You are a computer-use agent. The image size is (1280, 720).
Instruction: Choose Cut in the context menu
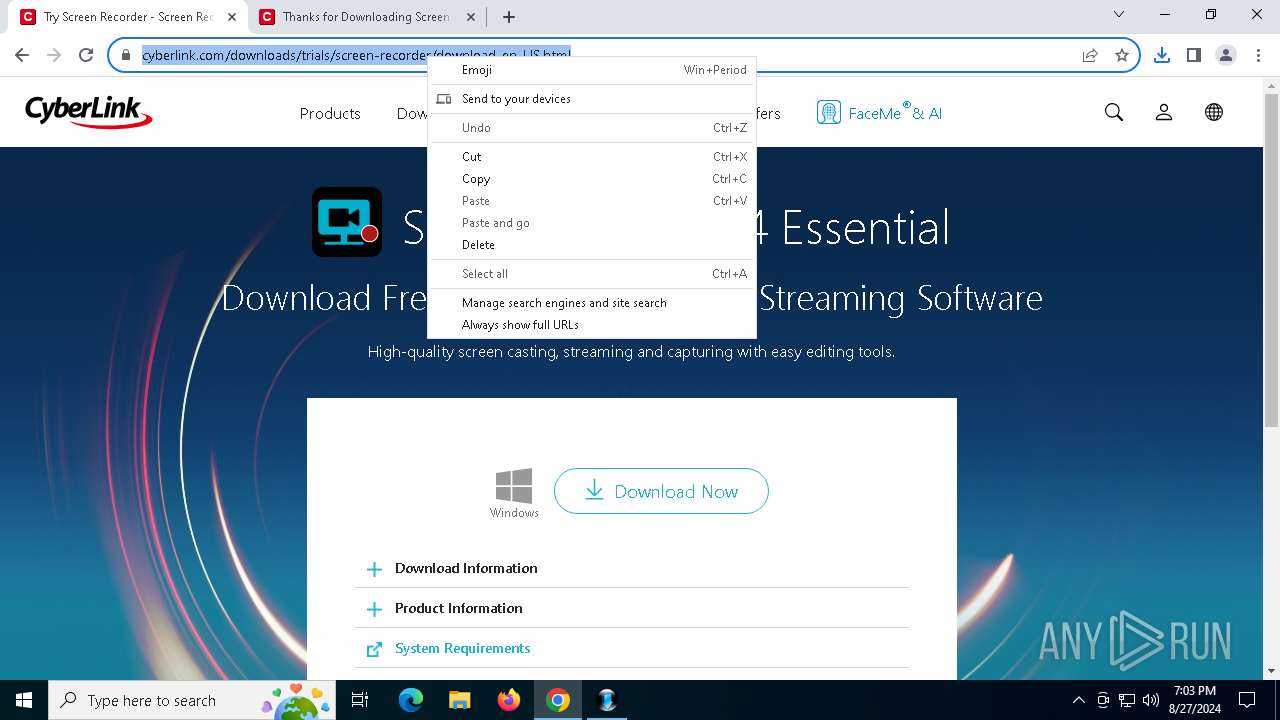pos(592,157)
